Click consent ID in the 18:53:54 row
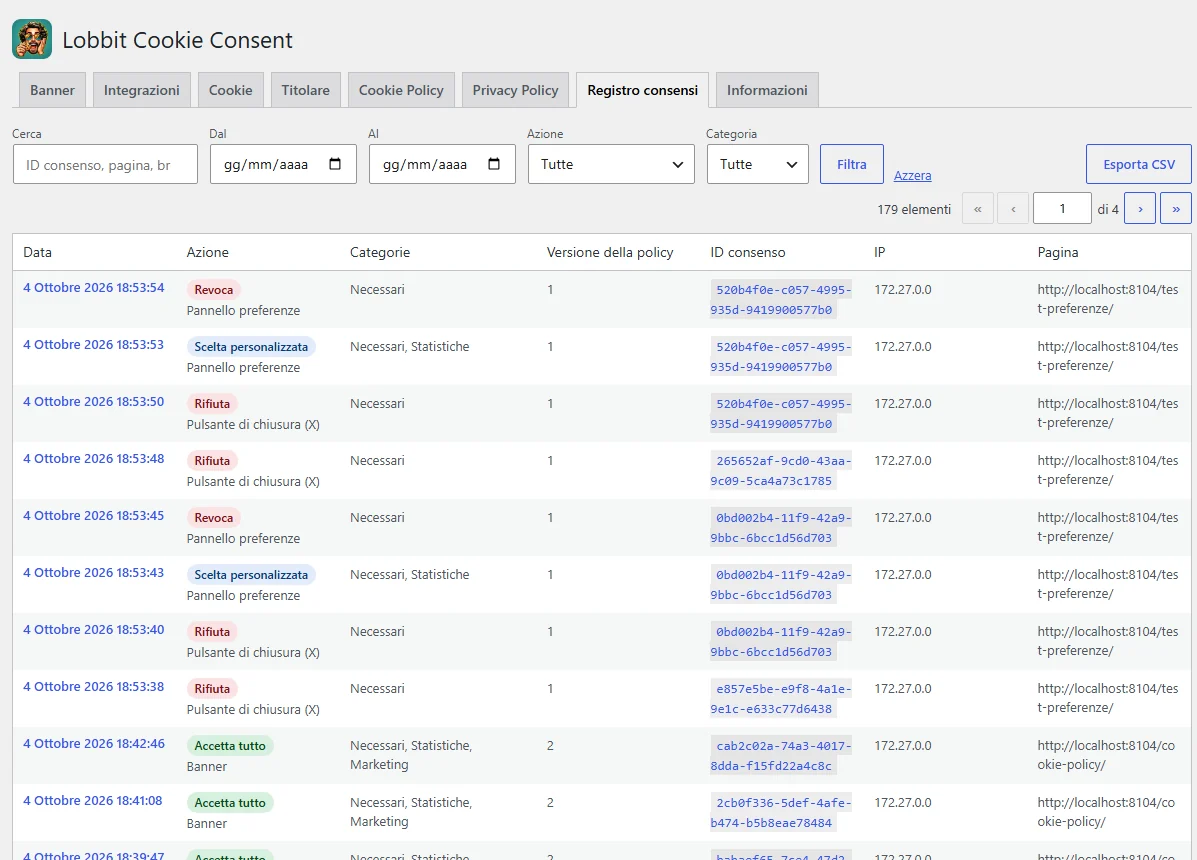Screen dimensions: 1197x860 pyautogui.click(x=781, y=300)
